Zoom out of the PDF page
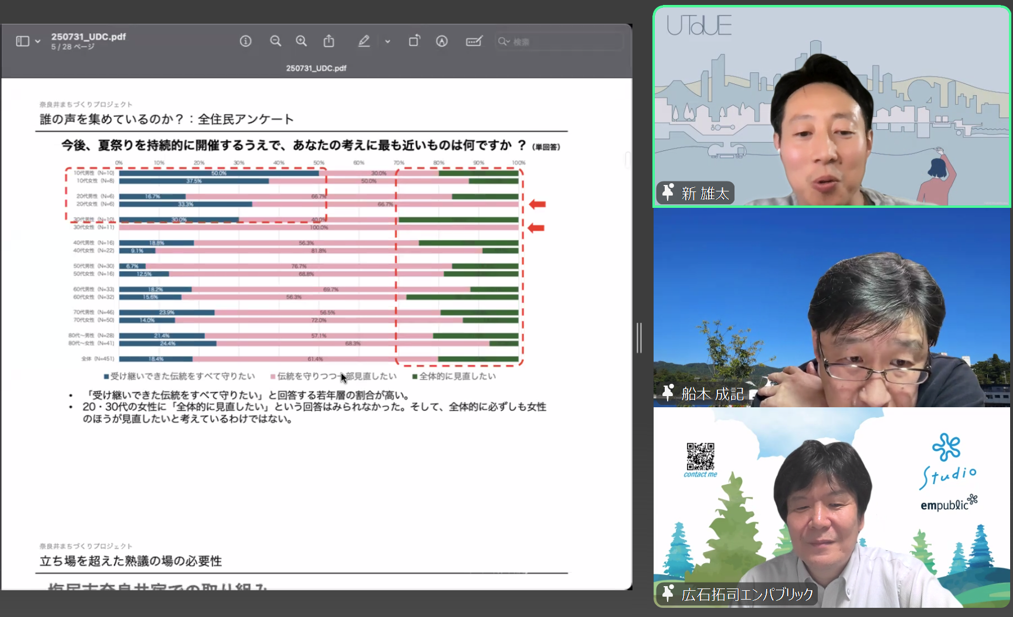Screen dimensions: 1013x617 click(275, 41)
